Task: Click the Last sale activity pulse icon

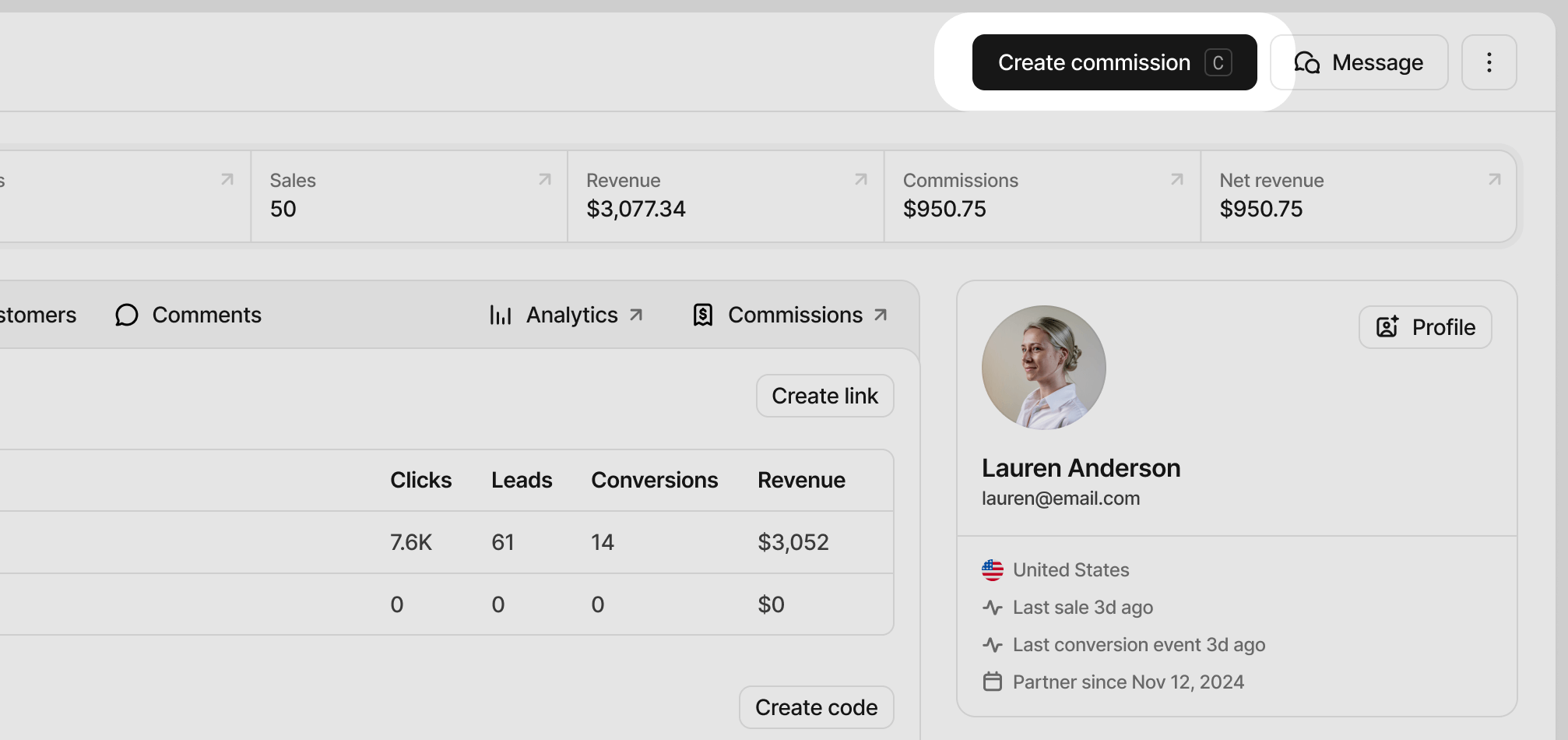Action: (x=993, y=608)
